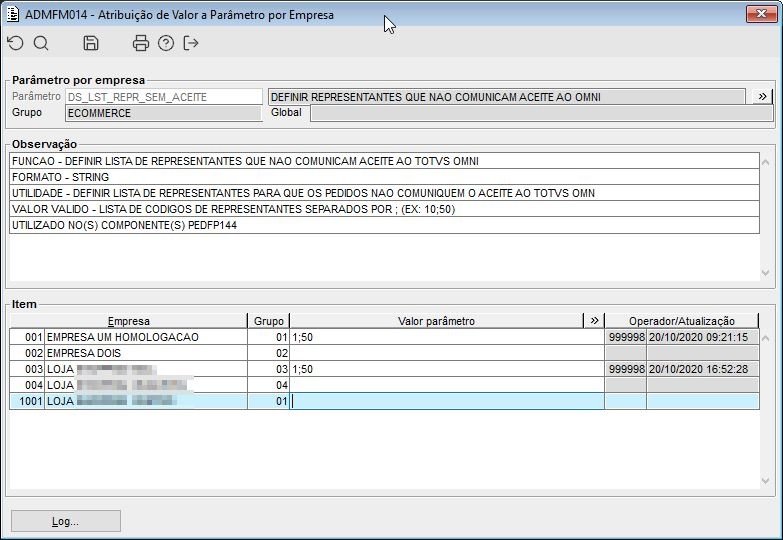
Task: Expand Valor parâmetro column with >> button
Action: [594, 321]
